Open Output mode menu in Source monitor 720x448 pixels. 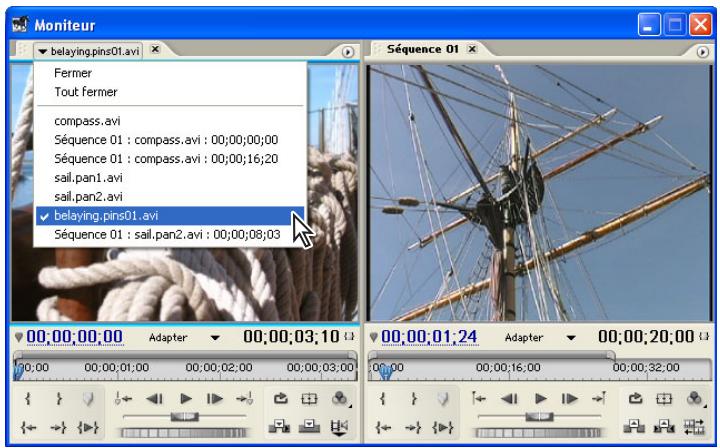(x=340, y=398)
